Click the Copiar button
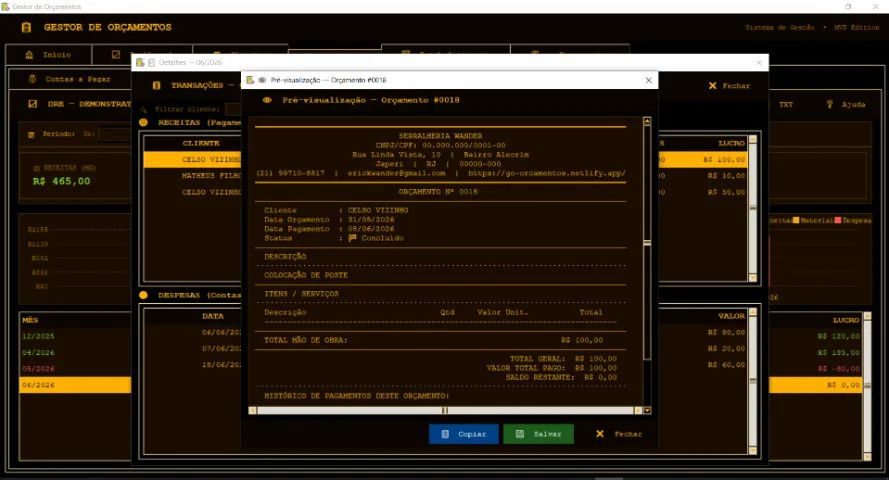 (463, 434)
